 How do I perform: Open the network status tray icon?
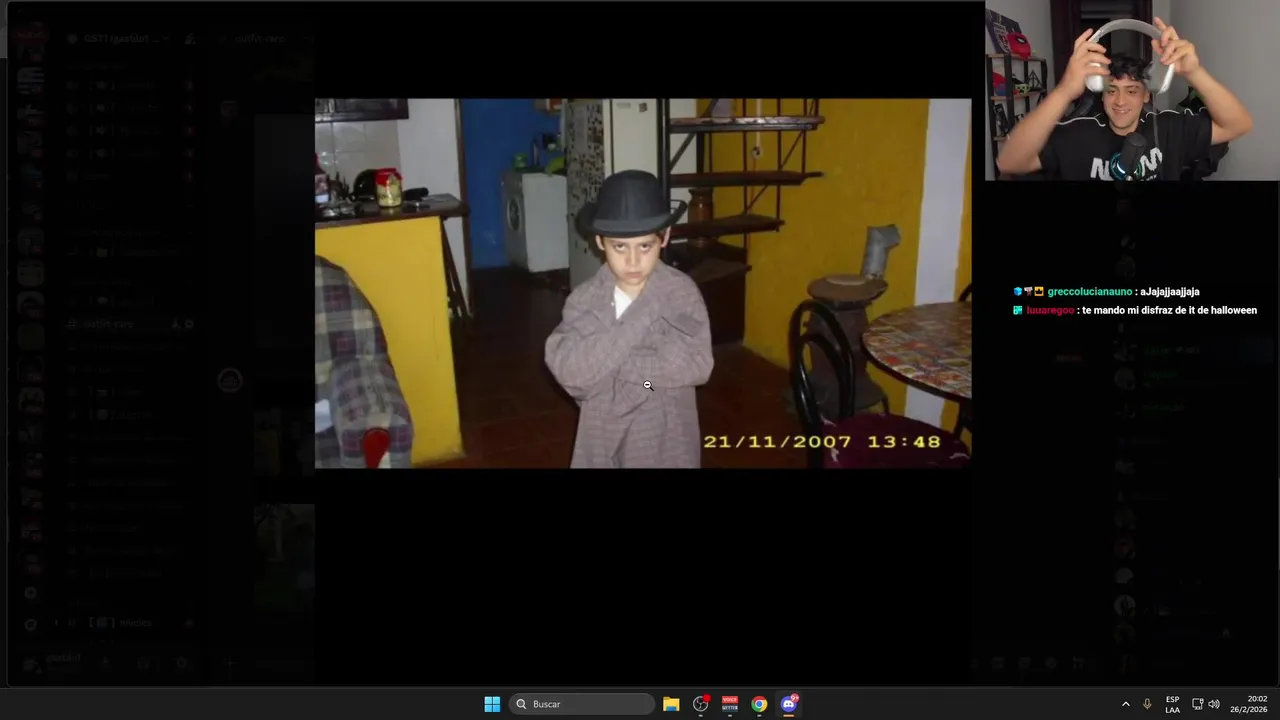coord(1197,704)
